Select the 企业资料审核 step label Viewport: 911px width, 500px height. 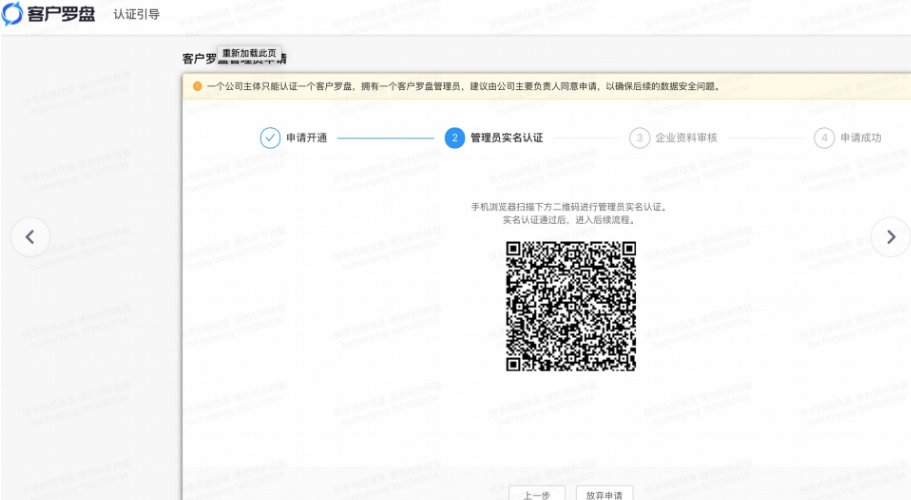(686, 138)
